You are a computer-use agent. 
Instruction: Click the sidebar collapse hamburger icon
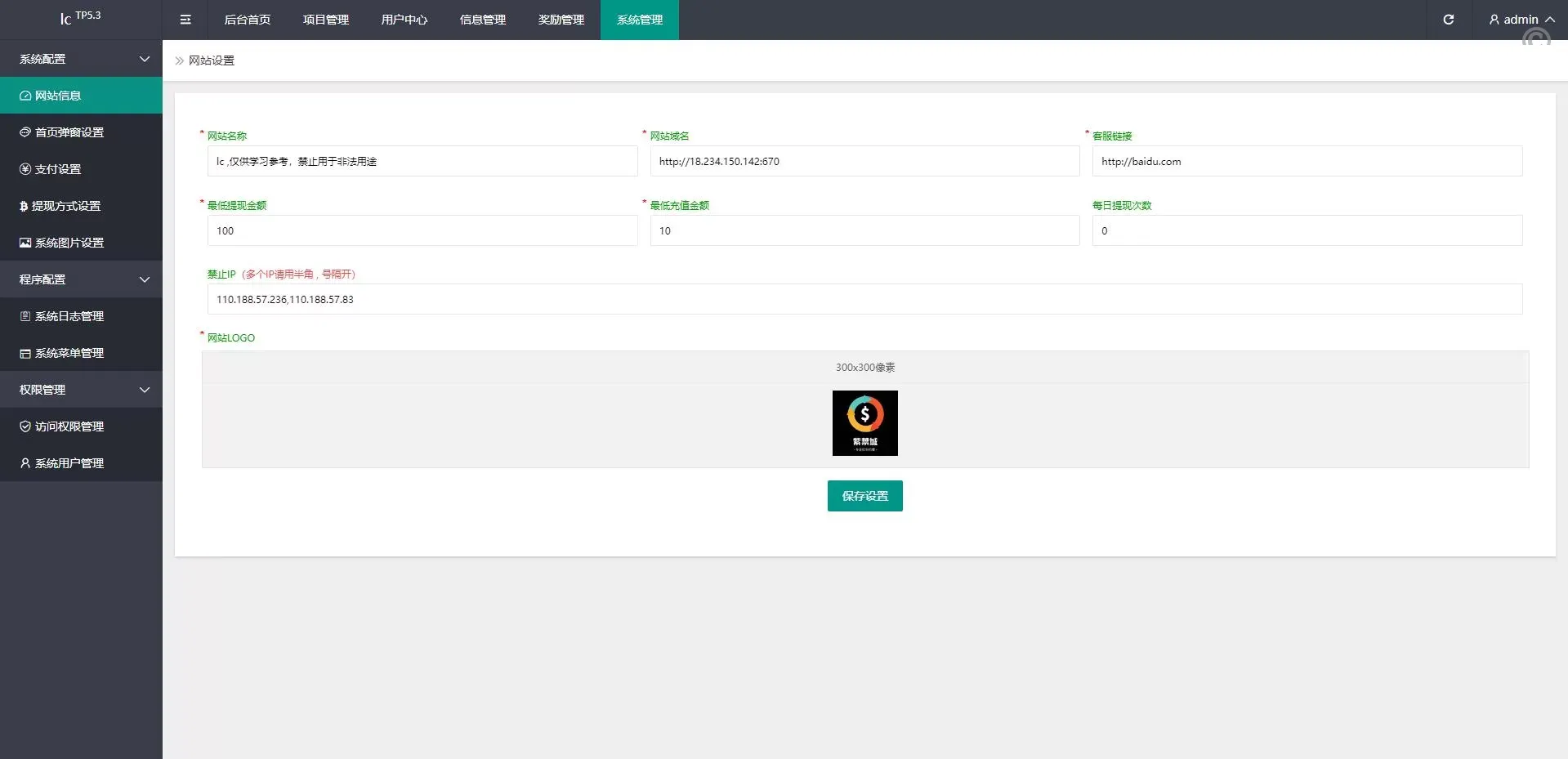(185, 20)
